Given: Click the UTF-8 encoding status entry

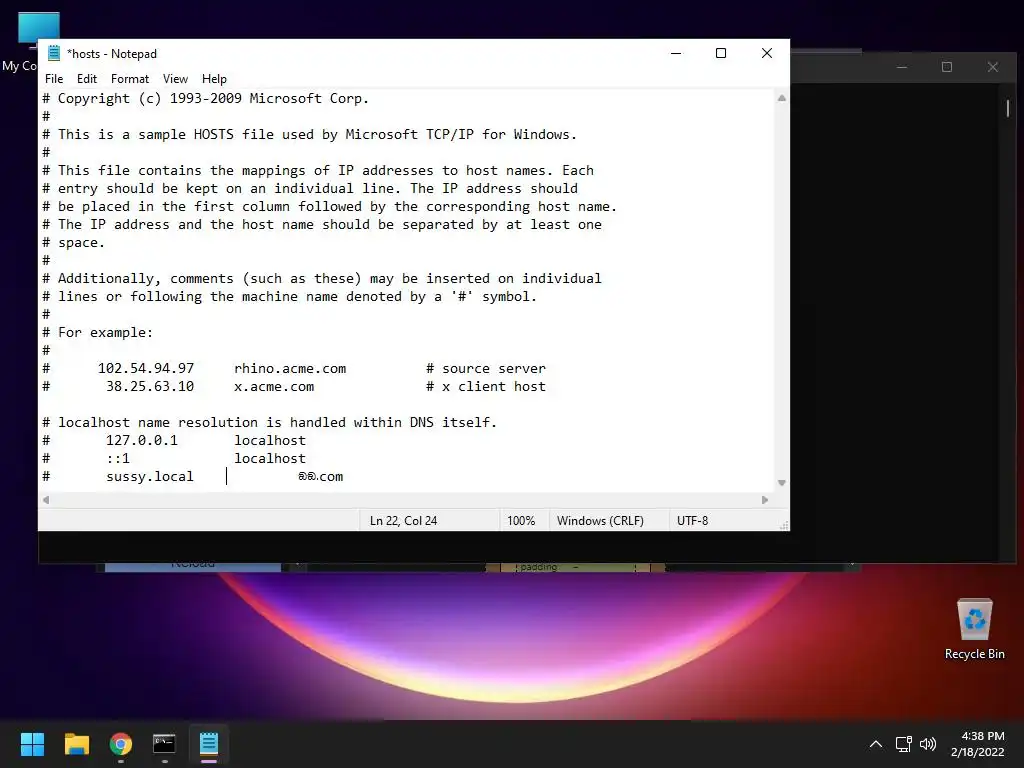Looking at the screenshot, I should click(x=692, y=521).
